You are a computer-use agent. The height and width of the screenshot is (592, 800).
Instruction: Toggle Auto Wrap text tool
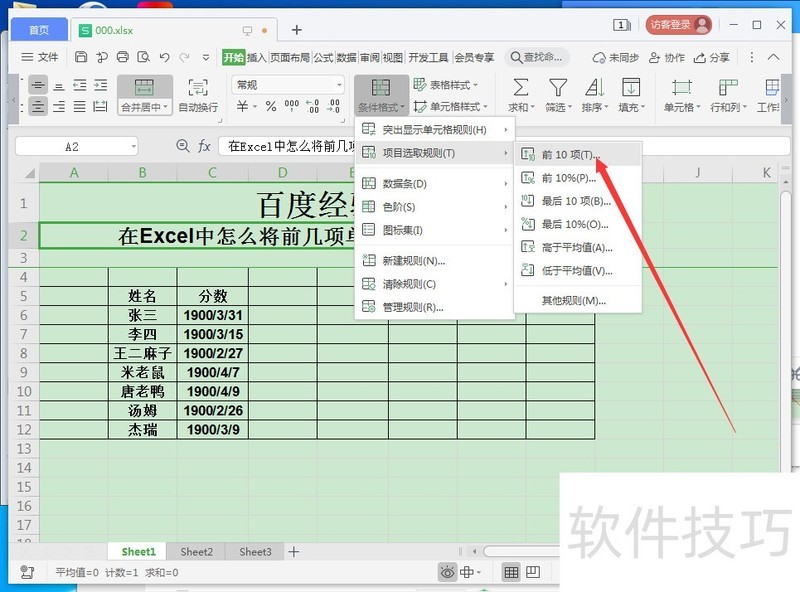point(198,95)
